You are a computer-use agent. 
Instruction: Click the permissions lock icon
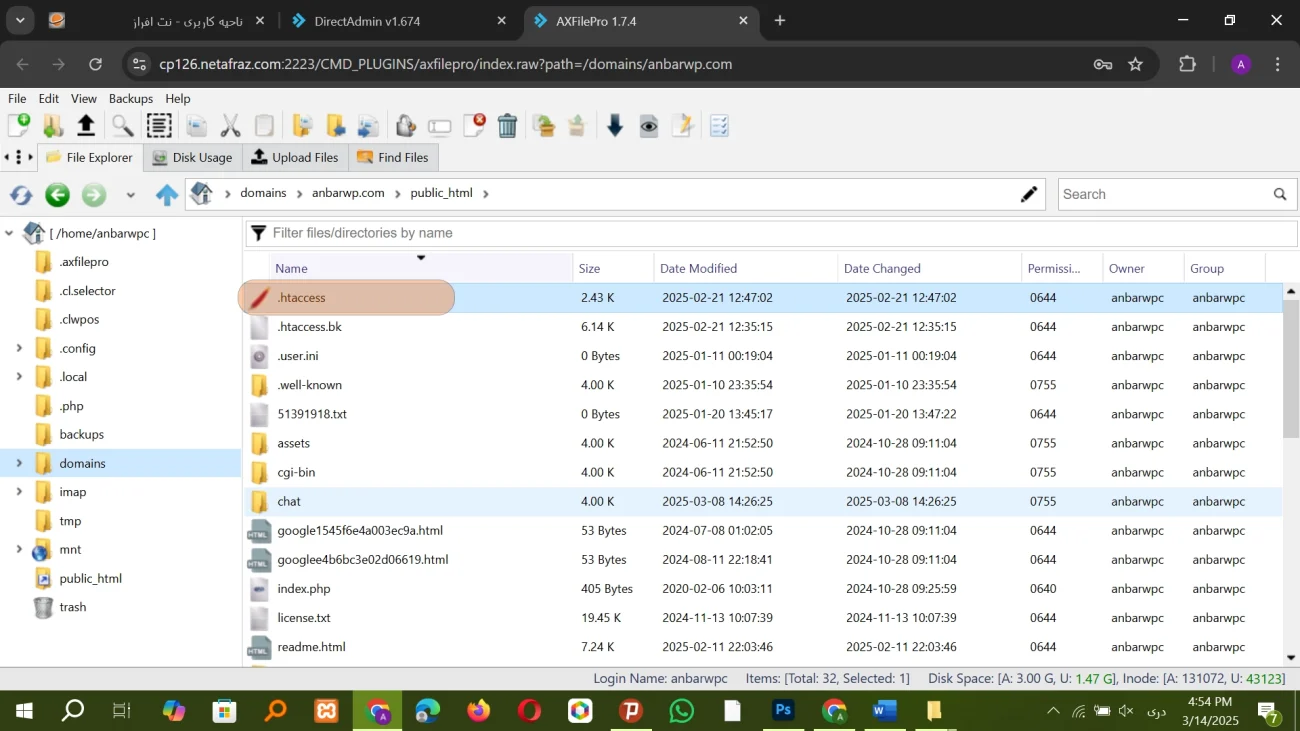point(405,125)
